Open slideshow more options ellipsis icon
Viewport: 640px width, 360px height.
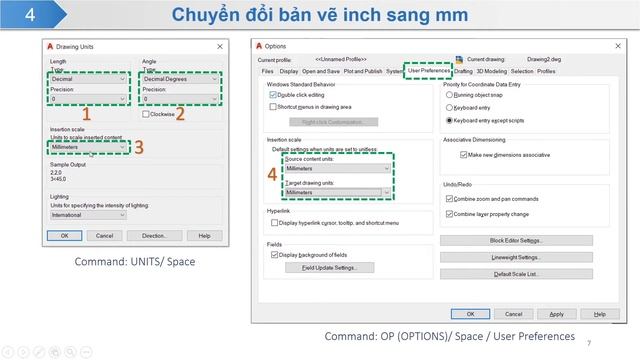tap(86, 352)
